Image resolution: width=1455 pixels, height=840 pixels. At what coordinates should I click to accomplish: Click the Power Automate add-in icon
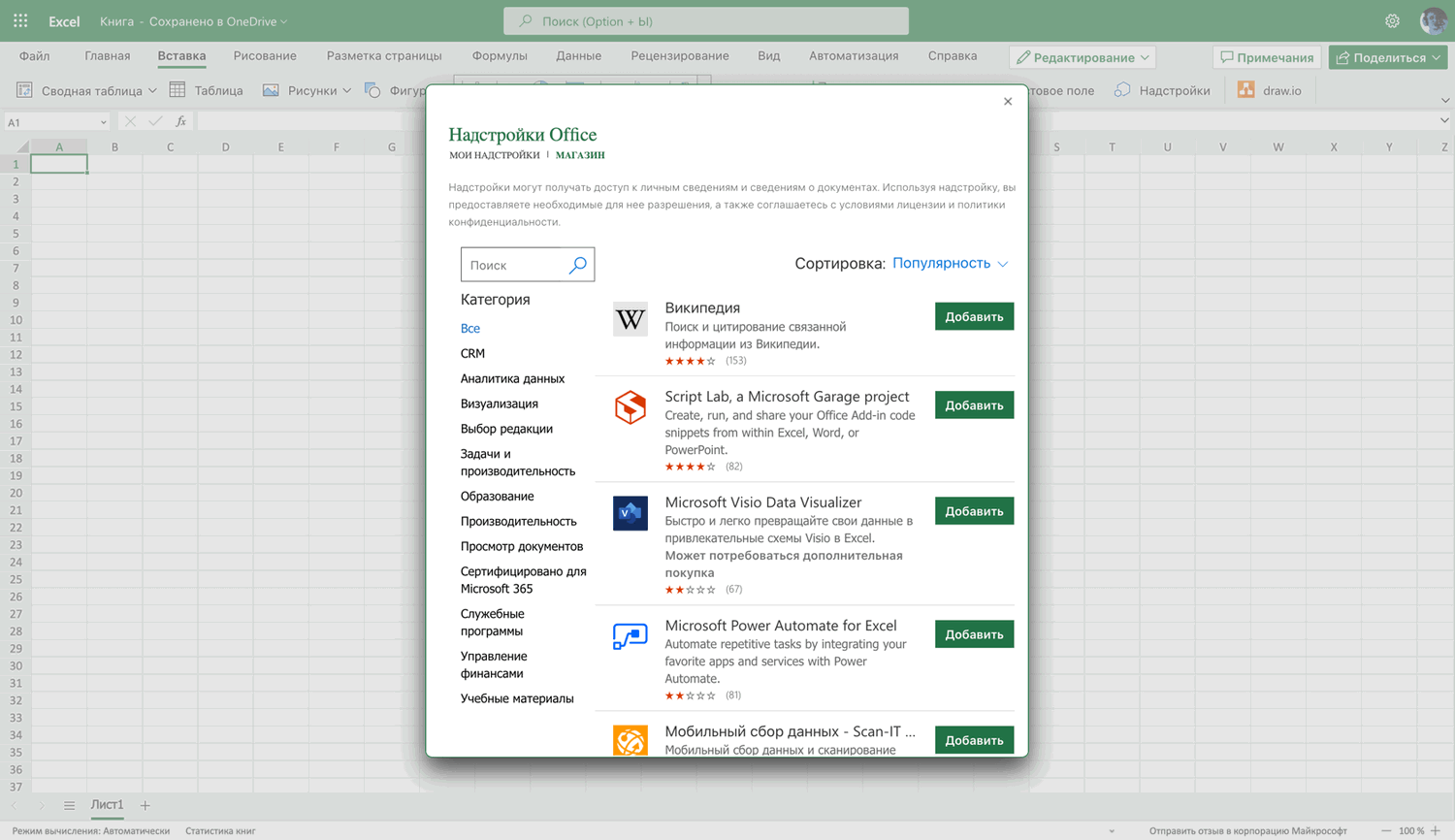pos(630,636)
